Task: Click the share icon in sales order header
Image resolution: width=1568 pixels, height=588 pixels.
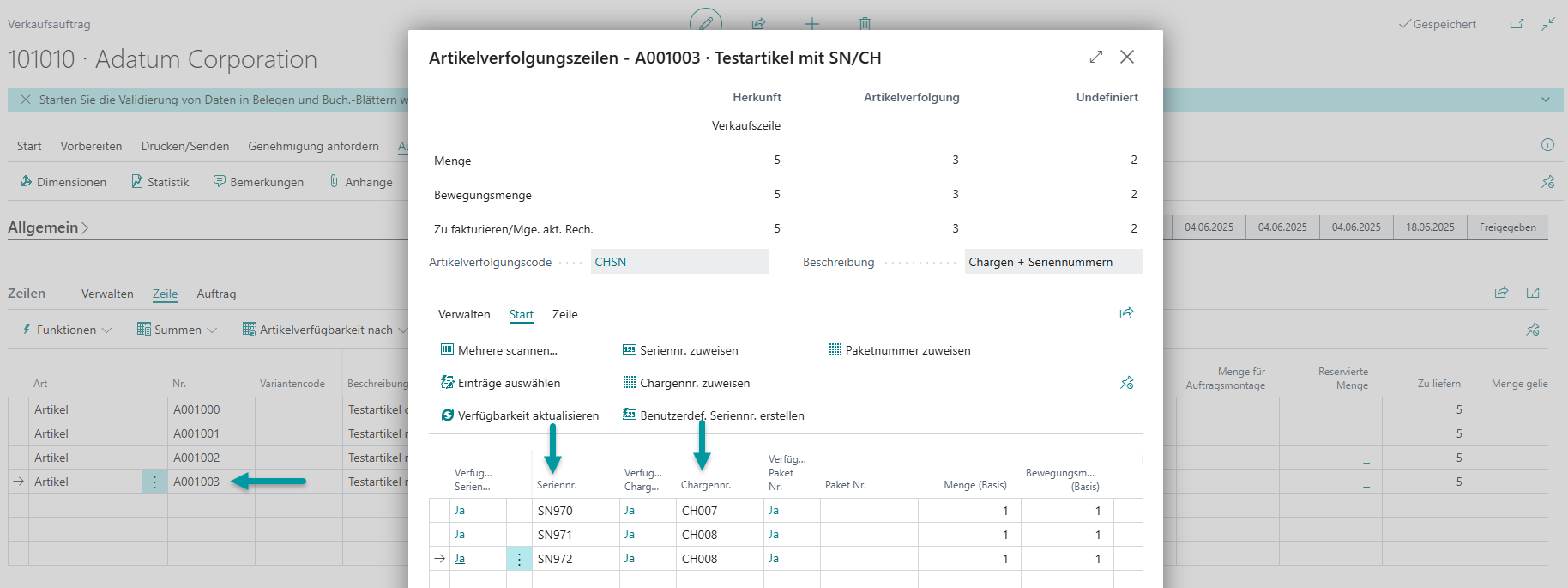Action: 759,24
